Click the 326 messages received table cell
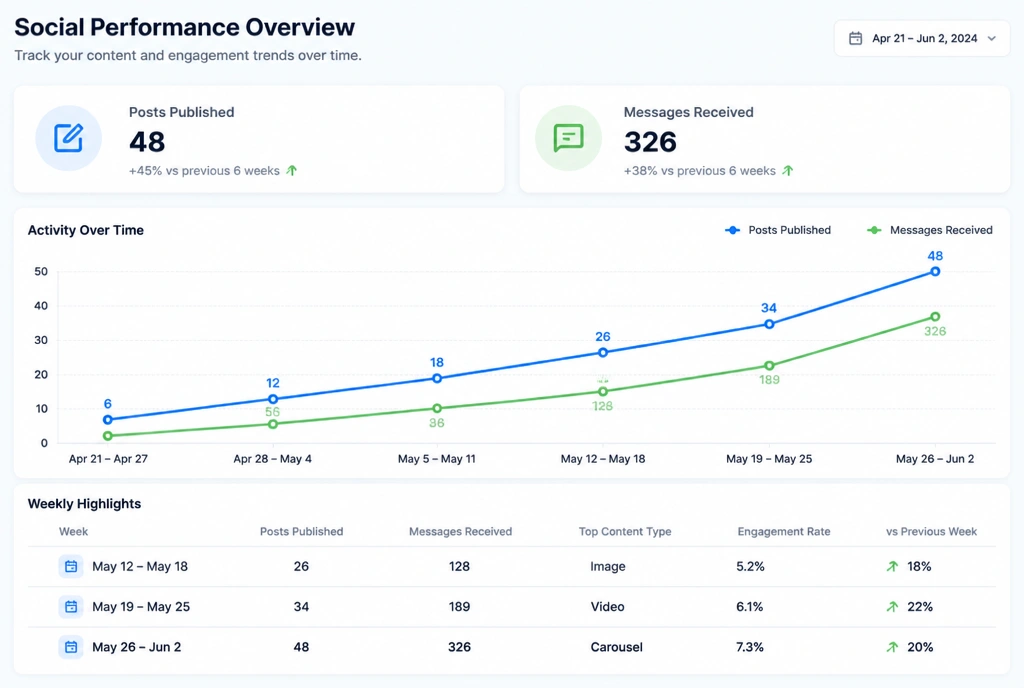This screenshot has height=688, width=1024. (x=459, y=647)
